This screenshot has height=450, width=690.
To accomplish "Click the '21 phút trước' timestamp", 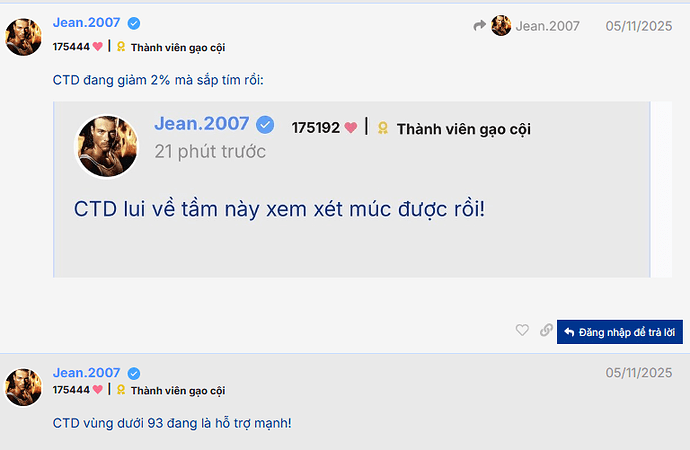I will point(210,152).
